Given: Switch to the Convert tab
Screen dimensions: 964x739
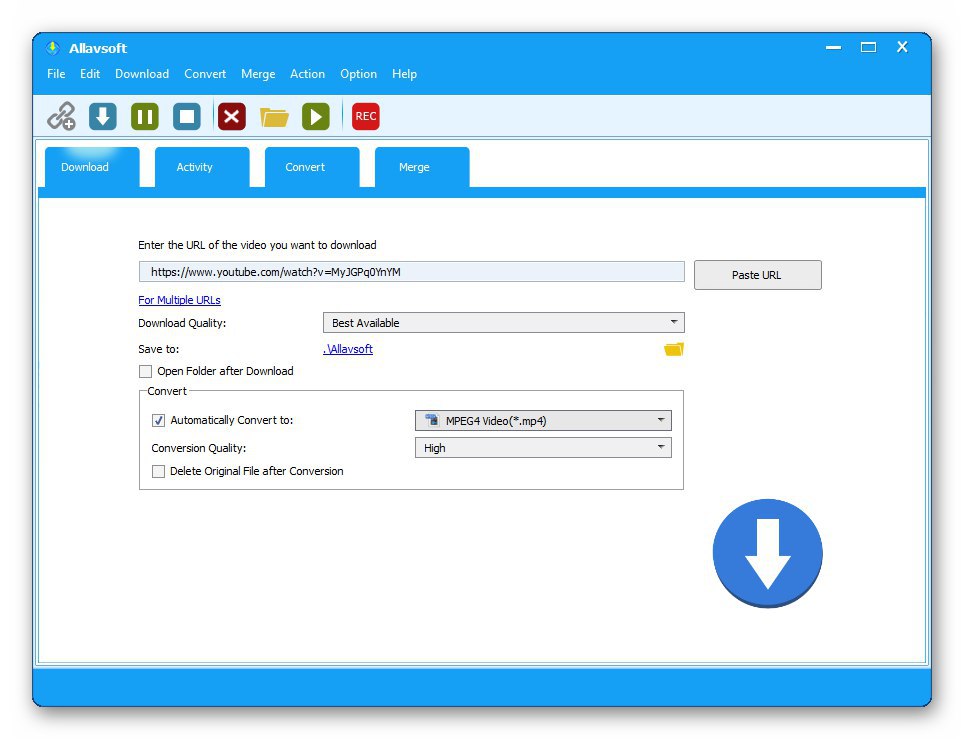Looking at the screenshot, I should coord(312,167).
